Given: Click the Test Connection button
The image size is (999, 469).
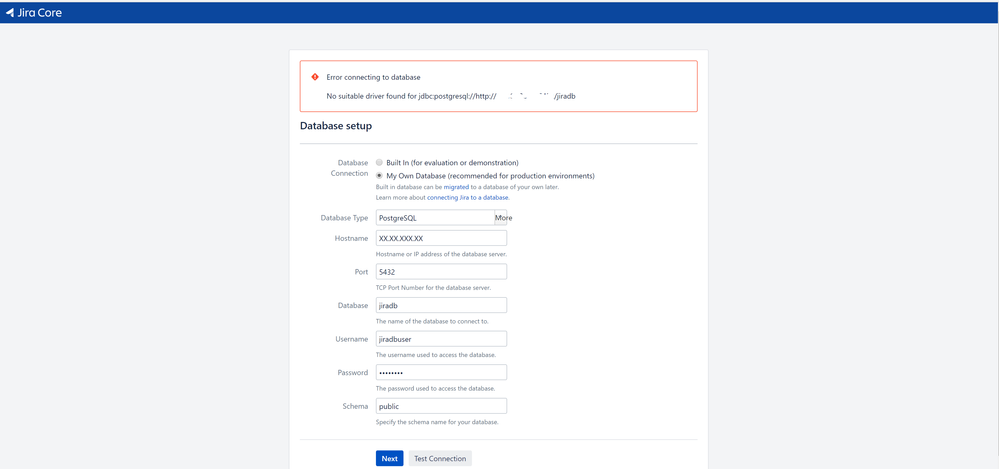Looking at the screenshot, I should point(440,458).
